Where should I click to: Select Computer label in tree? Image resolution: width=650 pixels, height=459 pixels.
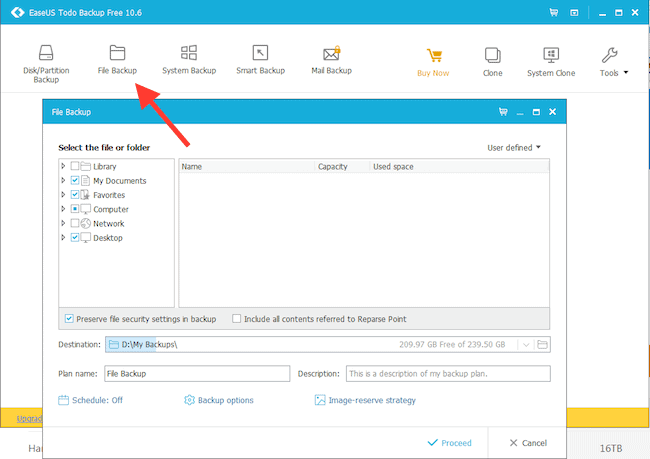tap(111, 209)
